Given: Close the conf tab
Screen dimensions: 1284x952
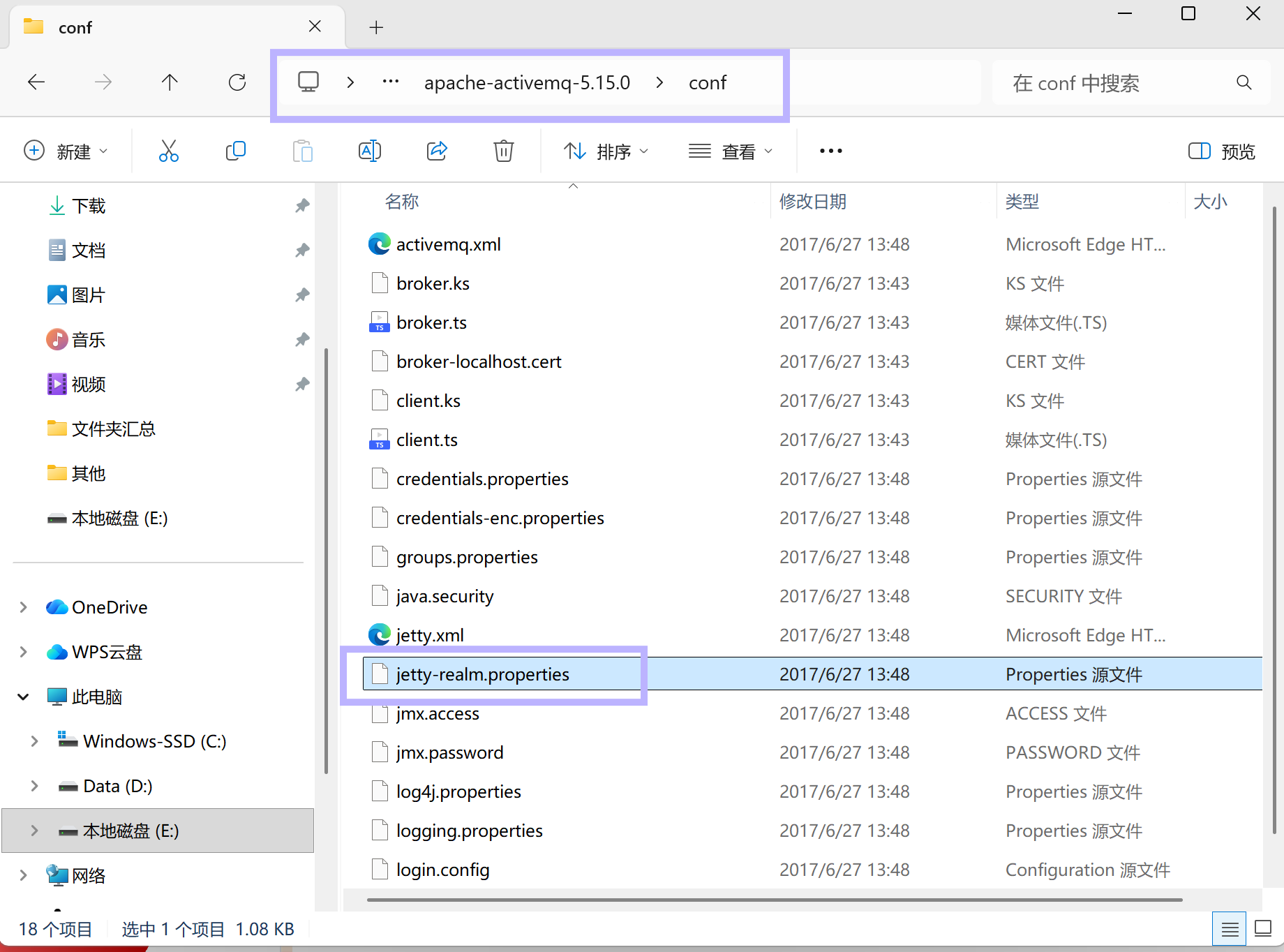Looking at the screenshot, I should [x=315, y=27].
